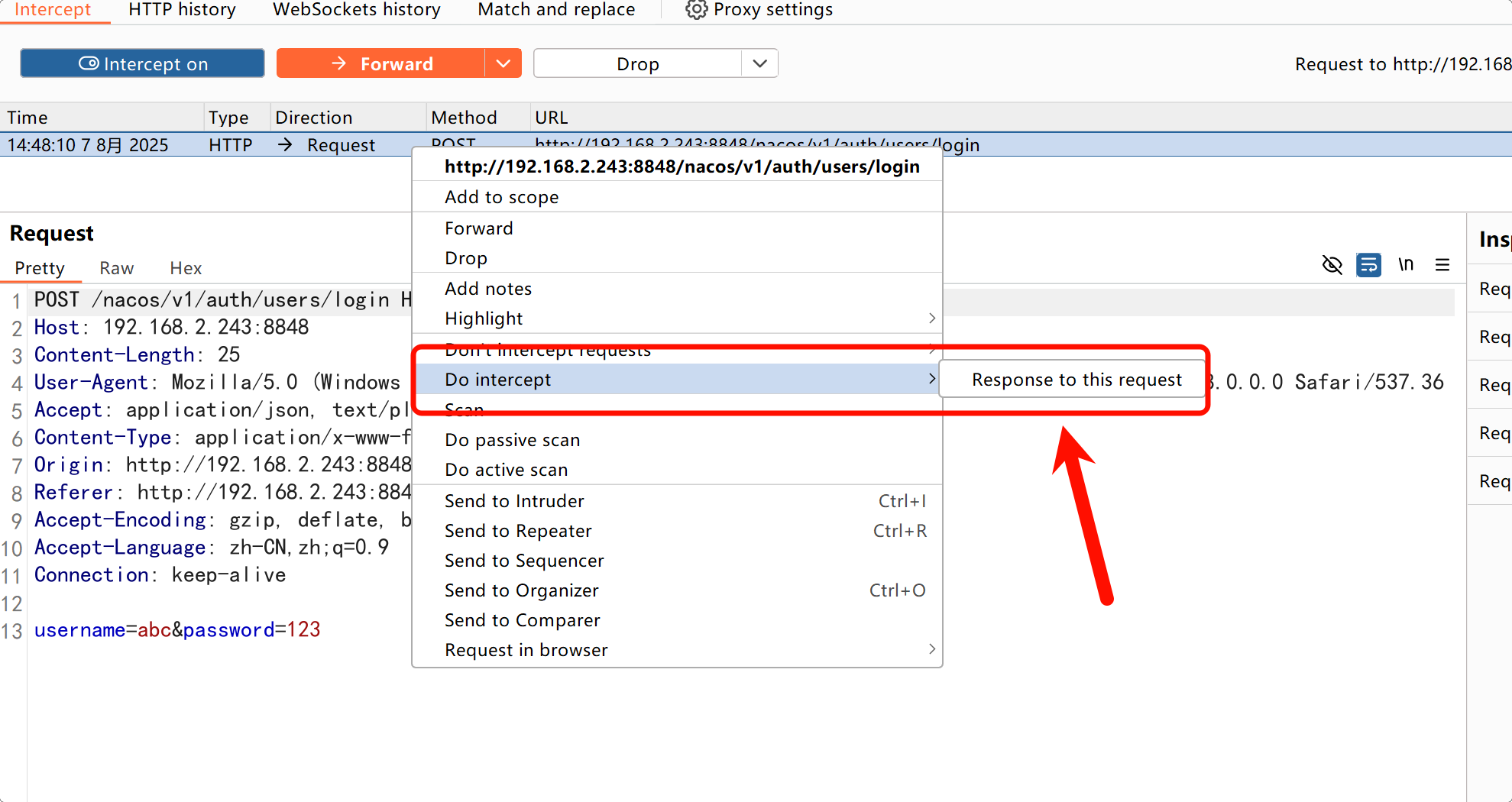The width and height of the screenshot is (1512, 802).
Task: Switch to the HTTP history tab
Action: (182, 10)
